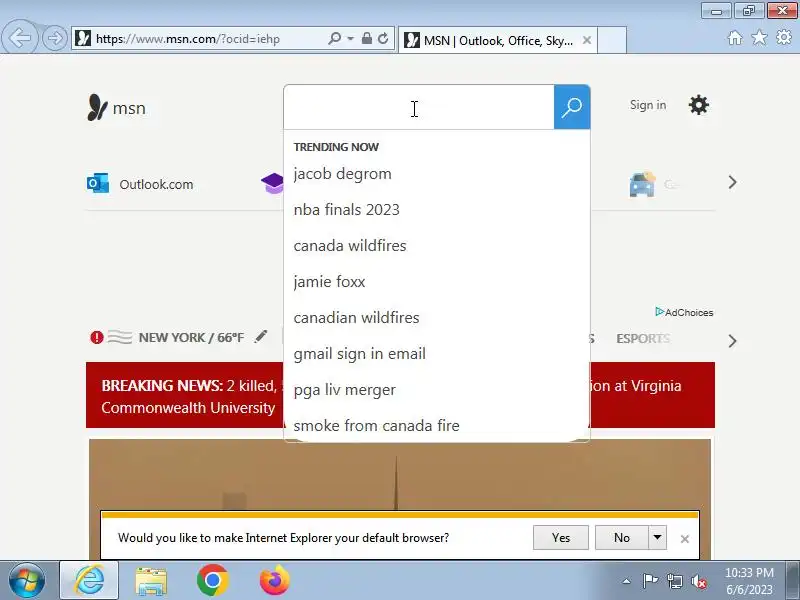
Task: Open Internet Explorer Tools gear icon
Action: [x=784, y=37]
